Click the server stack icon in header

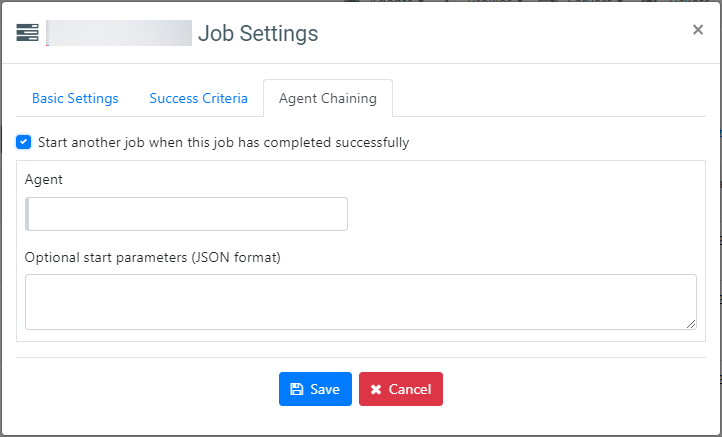[27, 33]
